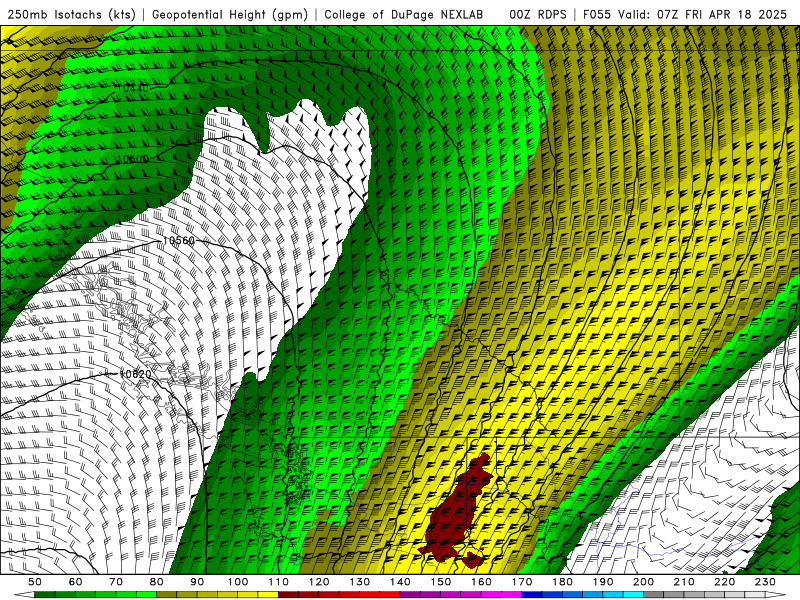Viewport: 800px width, 600px height.
Task: Select the darkest green swatch under the 50 label
Action: (x=45, y=595)
